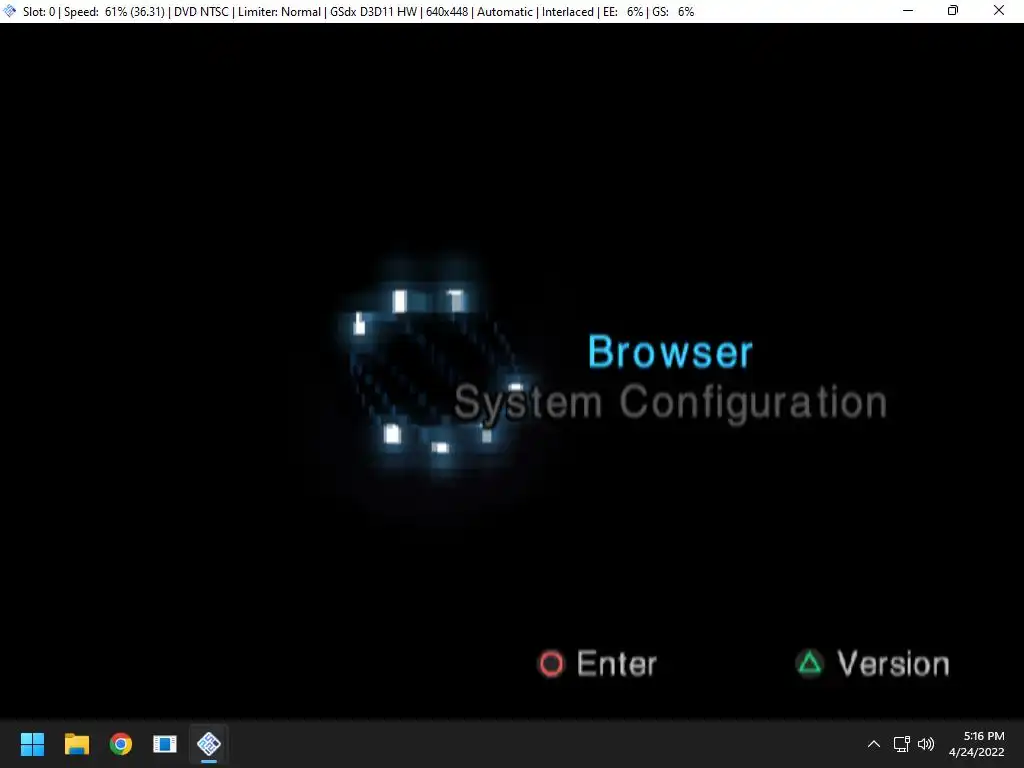Close the emulator window
This screenshot has width=1024, height=768.
(x=999, y=11)
